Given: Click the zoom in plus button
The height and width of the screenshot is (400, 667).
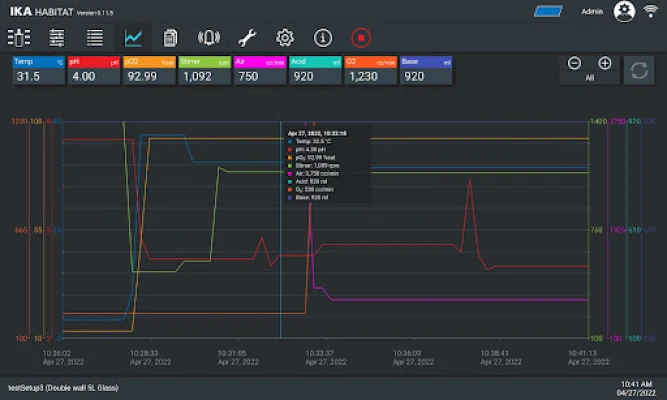Looking at the screenshot, I should (604, 63).
